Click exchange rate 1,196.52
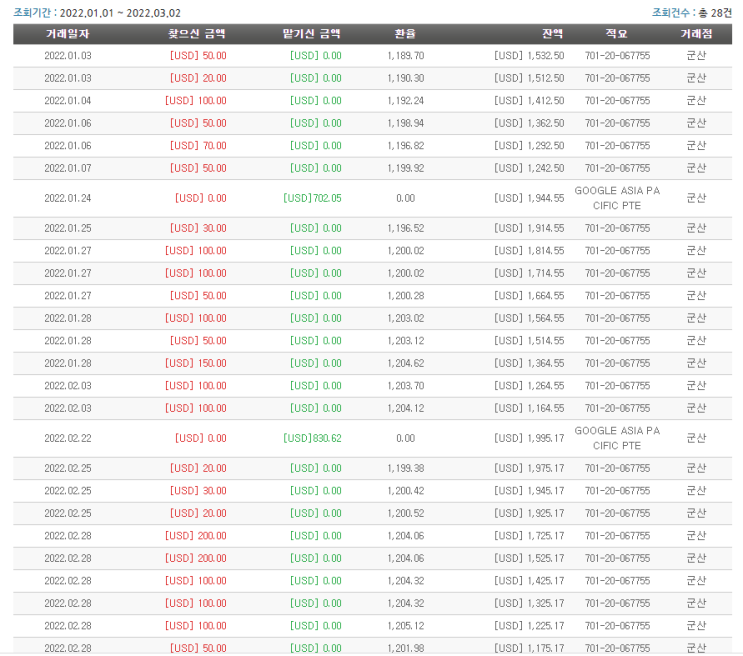Viewport: 743px width, 656px height. point(406,228)
